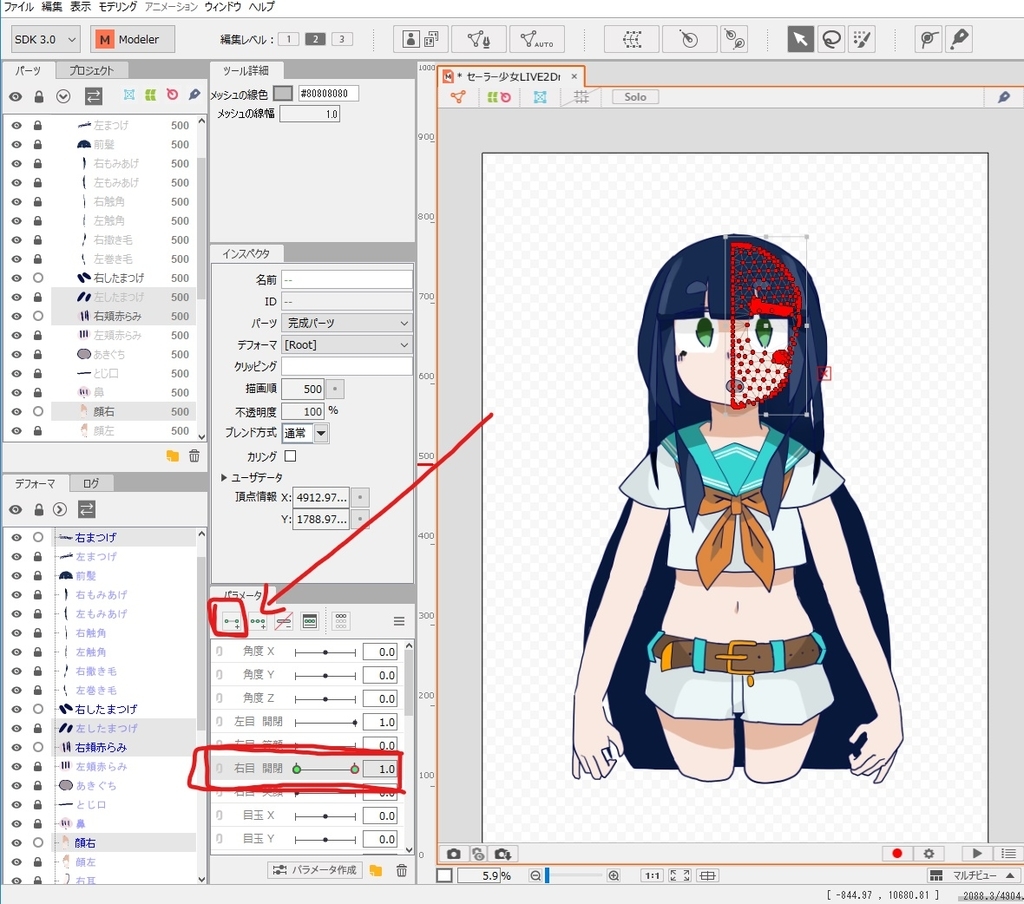Viewport: 1024px width, 904px height.
Task: Click the red record button below canvas
Action: coord(897,854)
